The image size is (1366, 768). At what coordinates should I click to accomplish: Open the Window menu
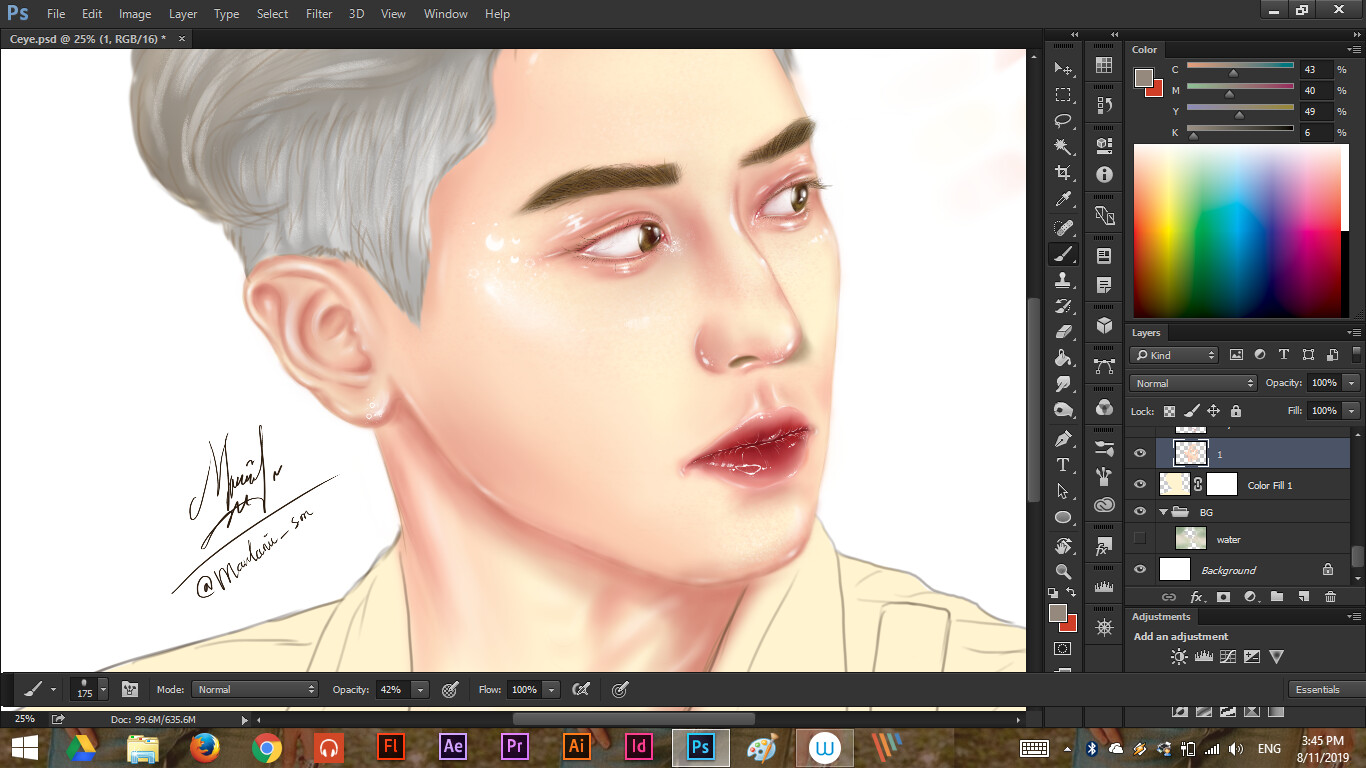click(x=445, y=14)
